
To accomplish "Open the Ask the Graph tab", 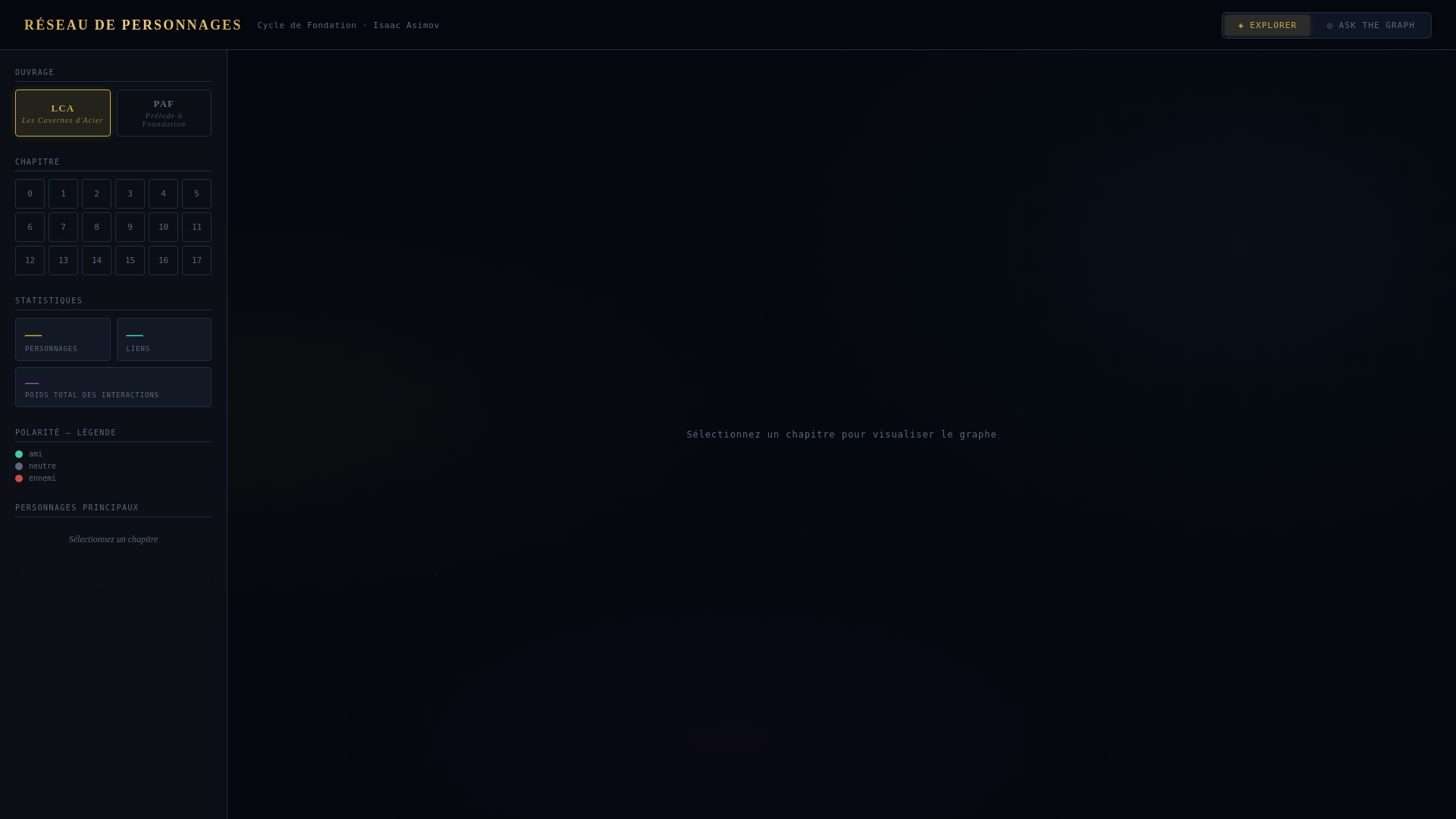I will [1370, 26].
